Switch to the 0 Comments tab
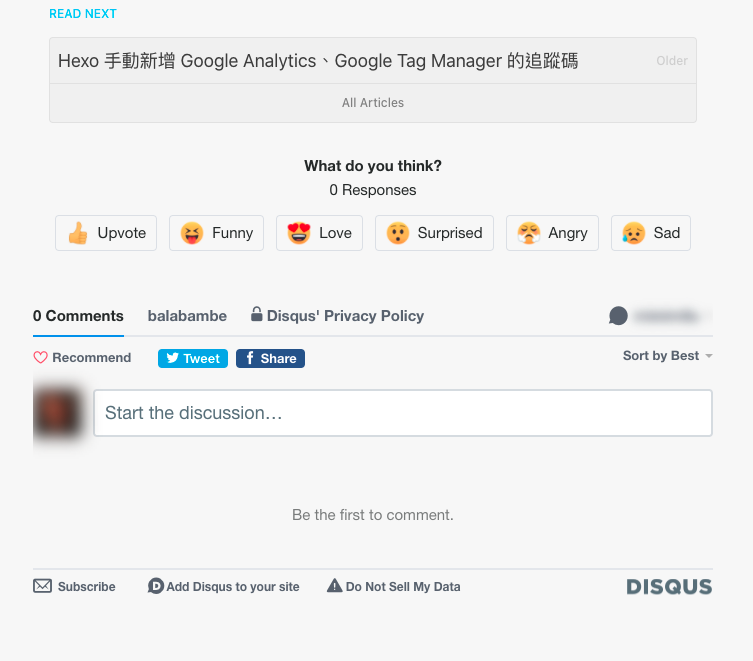Image resolution: width=753 pixels, height=661 pixels. coord(78,316)
